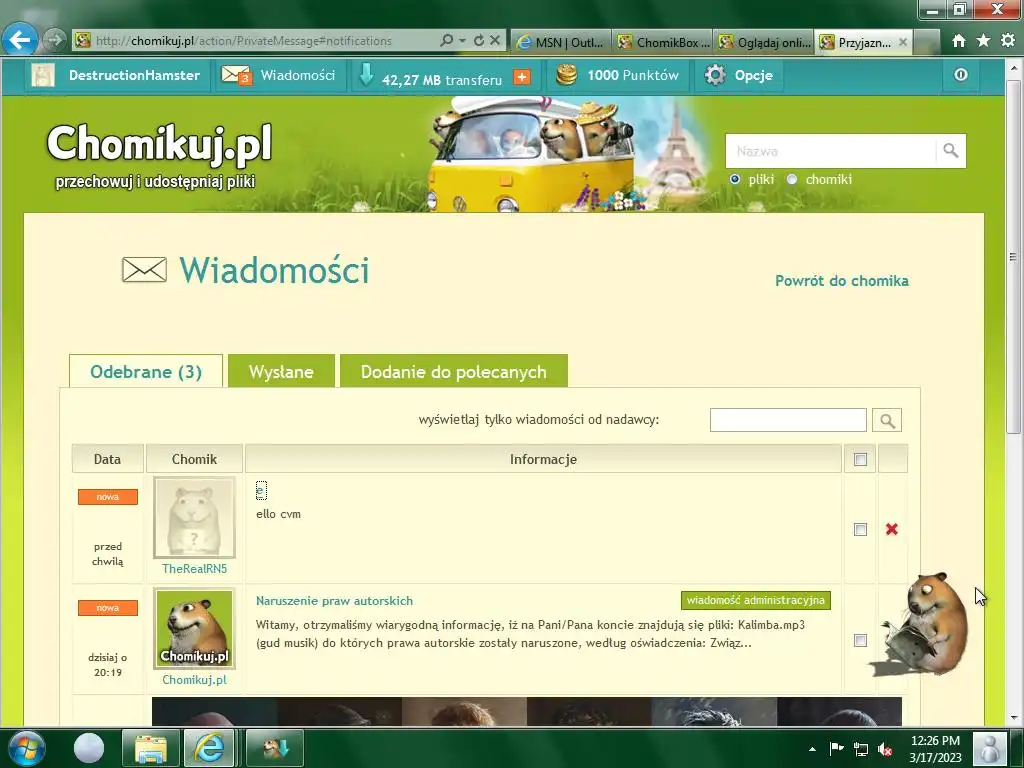This screenshot has width=1024, height=768.
Task: Select the chomiki radio button
Action: coord(792,179)
